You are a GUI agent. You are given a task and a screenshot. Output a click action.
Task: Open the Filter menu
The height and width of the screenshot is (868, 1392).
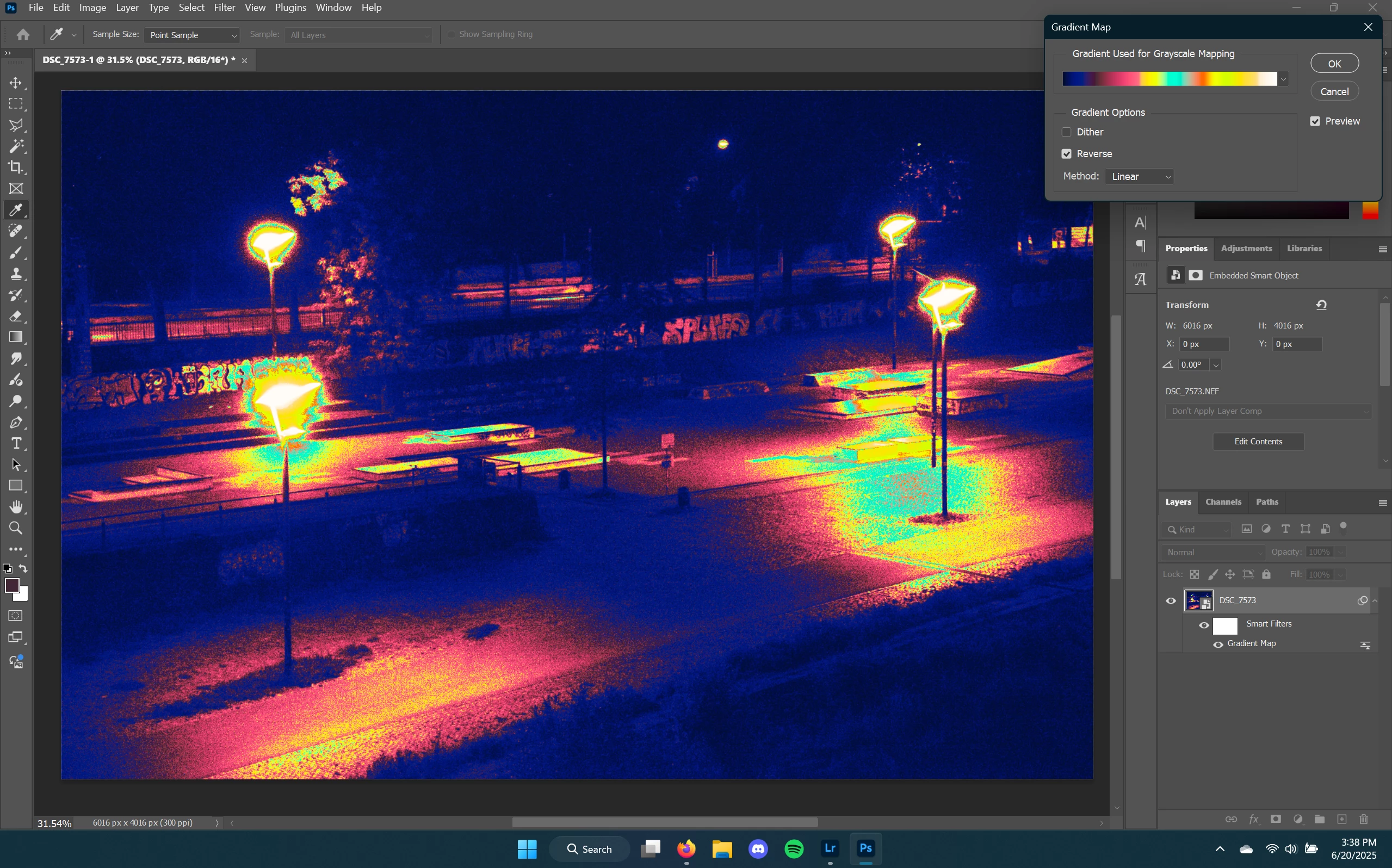click(225, 8)
